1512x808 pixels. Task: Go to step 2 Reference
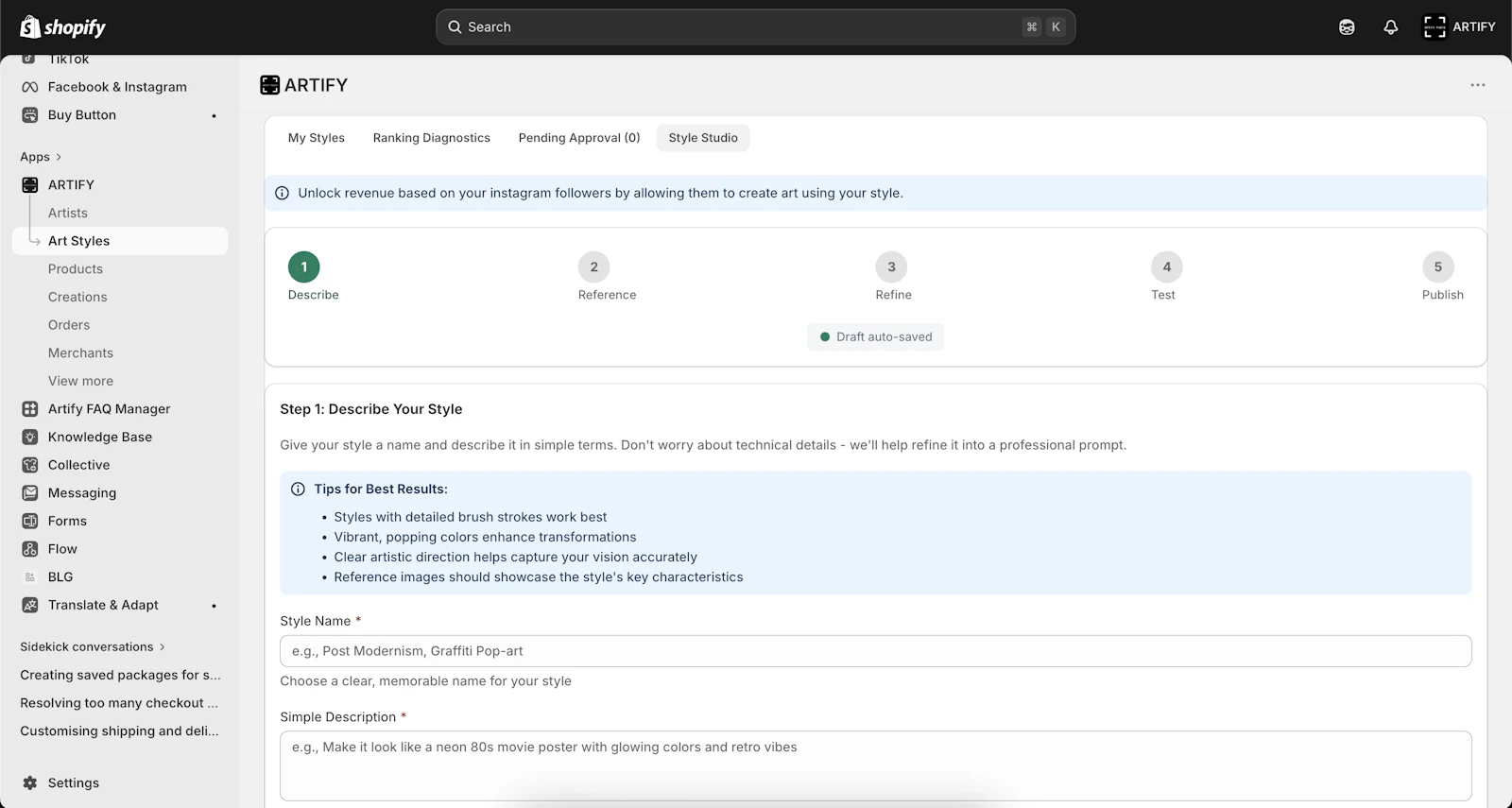coord(594,267)
